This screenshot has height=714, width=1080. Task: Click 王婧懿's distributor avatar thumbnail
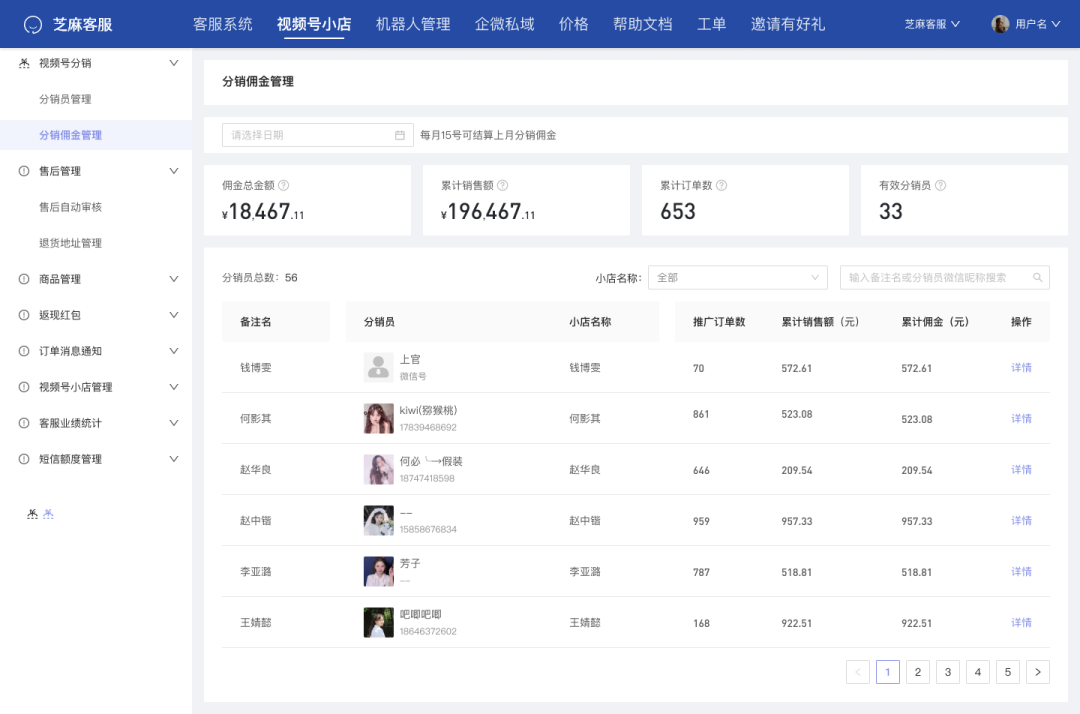click(377, 622)
